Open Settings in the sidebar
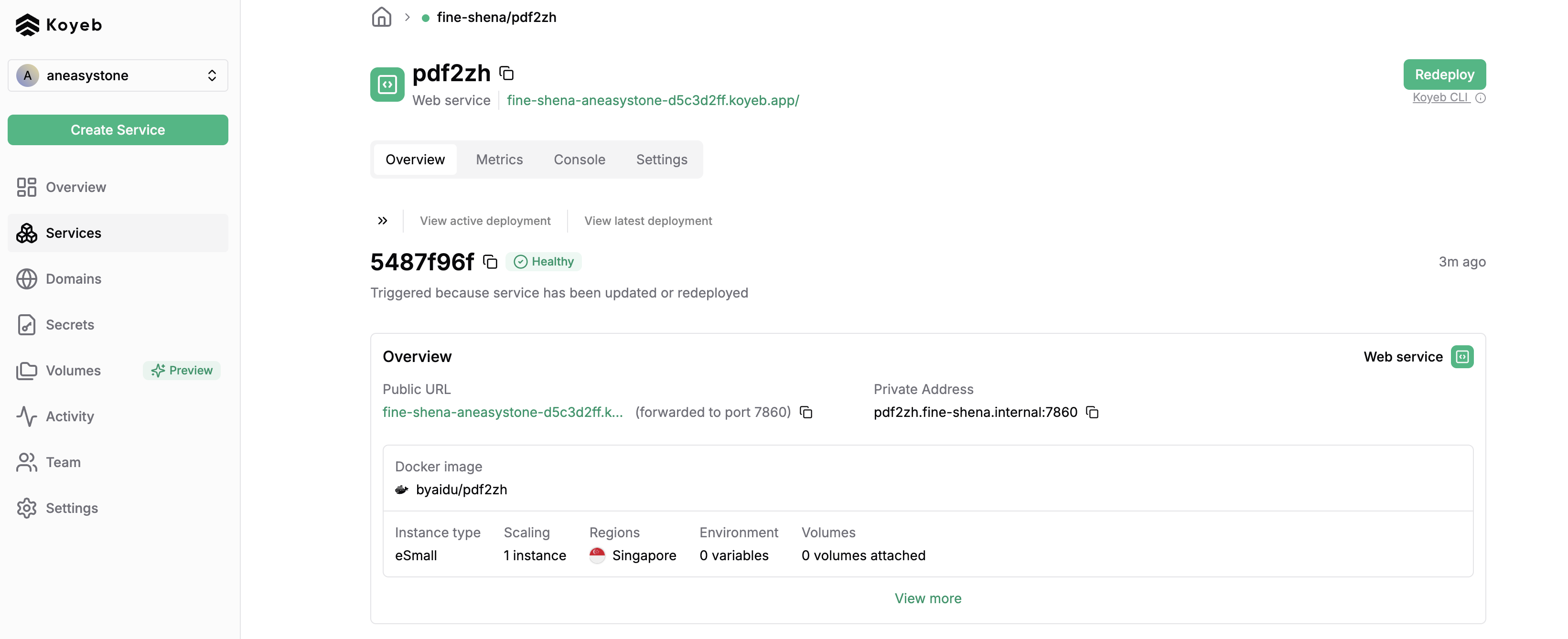Screen dimensions: 1568x639 click(118, 508)
